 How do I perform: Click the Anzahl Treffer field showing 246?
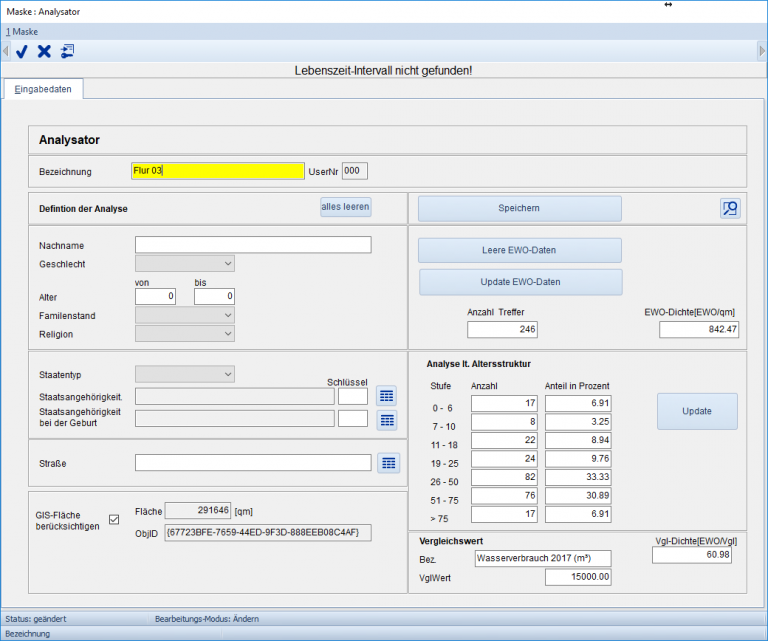[x=502, y=330]
